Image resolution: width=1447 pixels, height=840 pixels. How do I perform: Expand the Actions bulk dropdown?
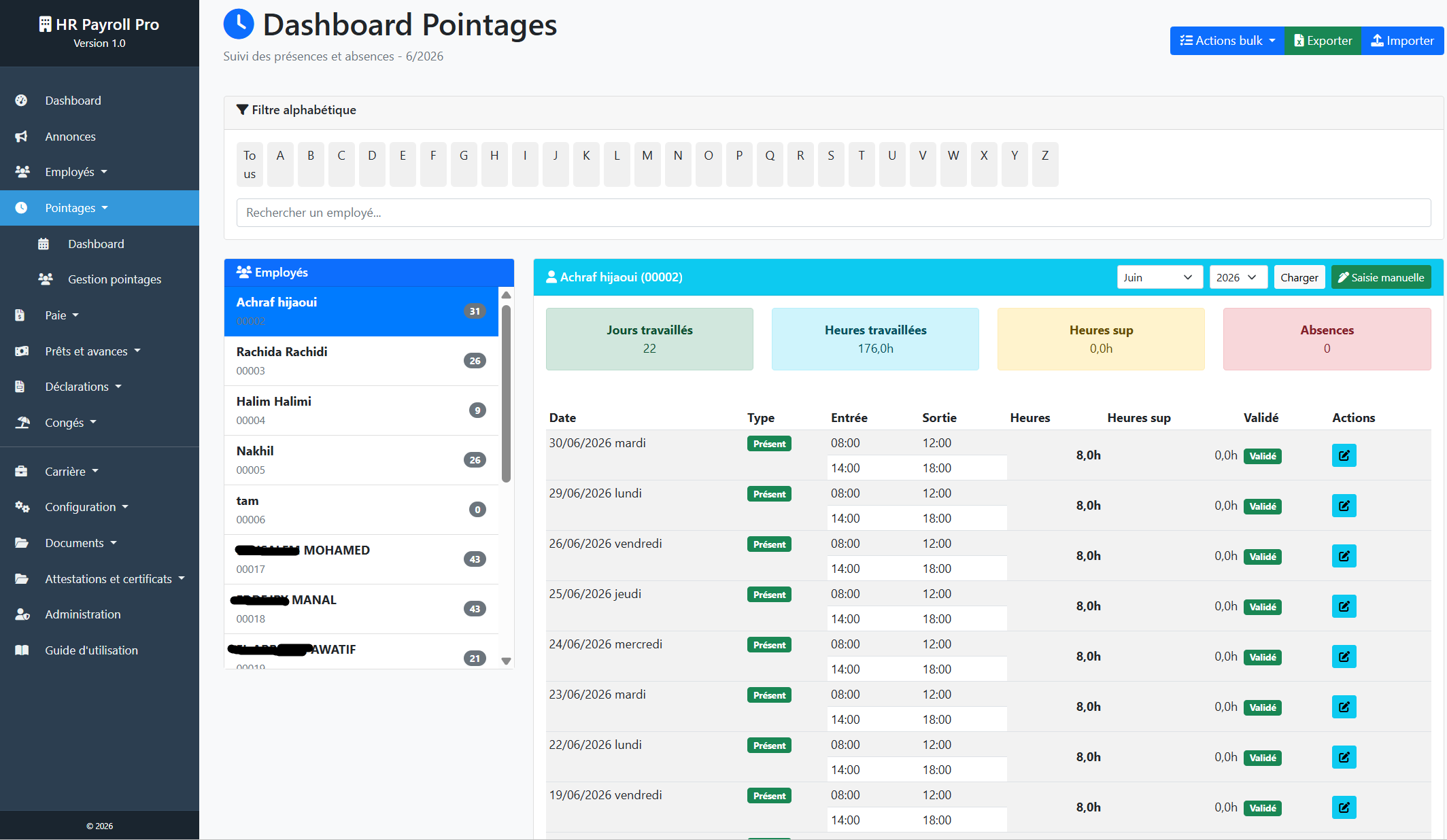(1227, 41)
